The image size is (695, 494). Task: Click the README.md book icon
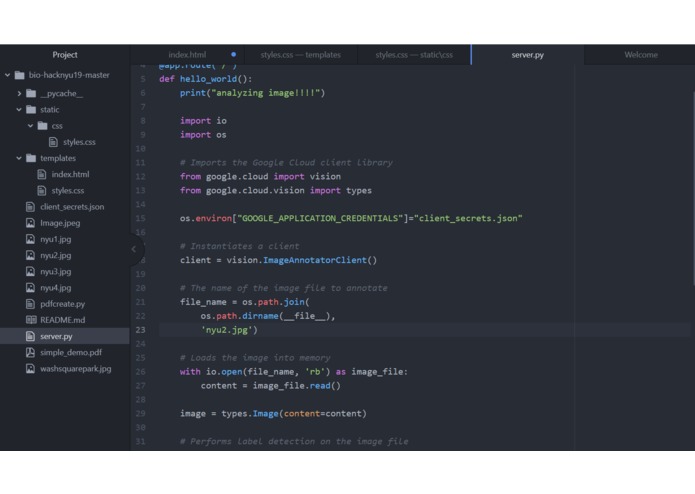point(31,320)
